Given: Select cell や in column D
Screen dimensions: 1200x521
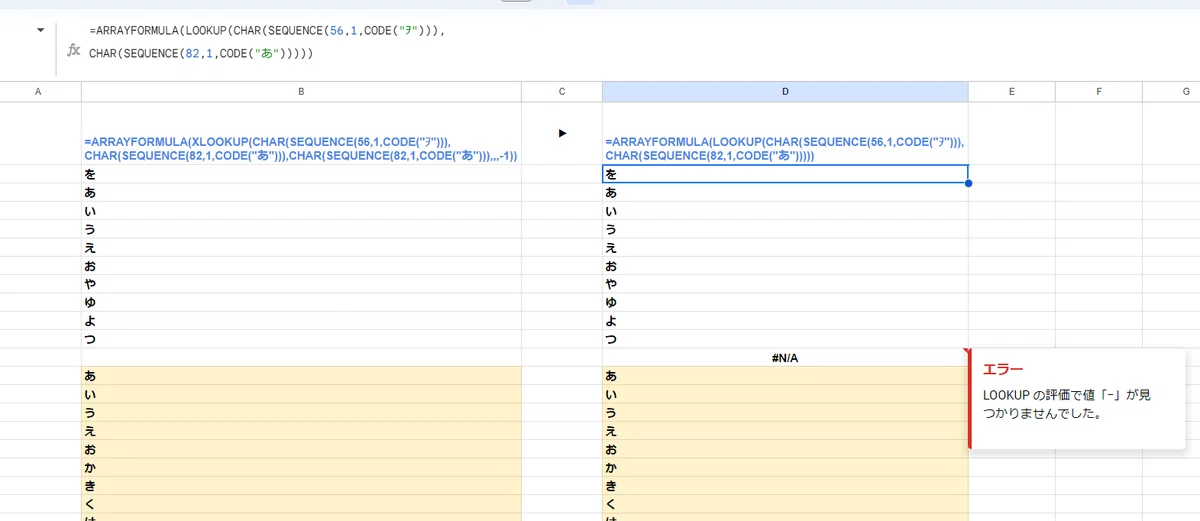Looking at the screenshot, I should [785, 284].
